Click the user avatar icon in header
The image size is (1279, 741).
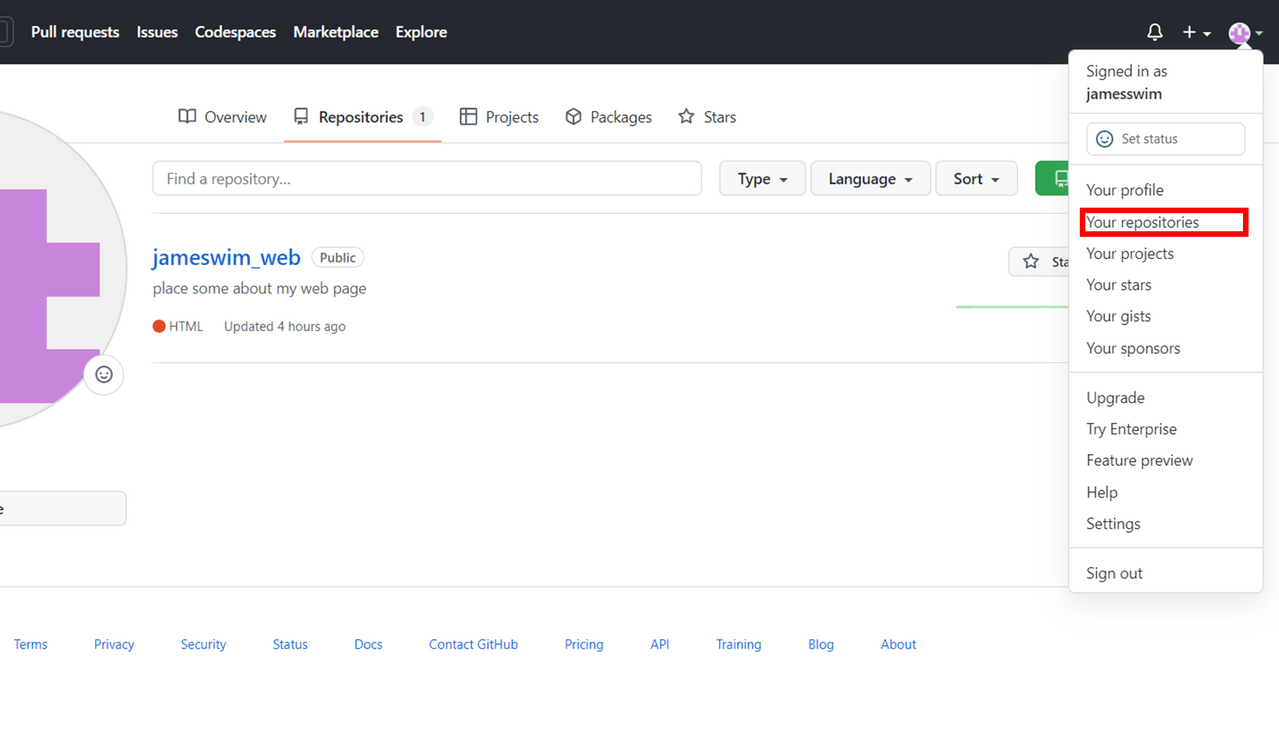click(1240, 33)
